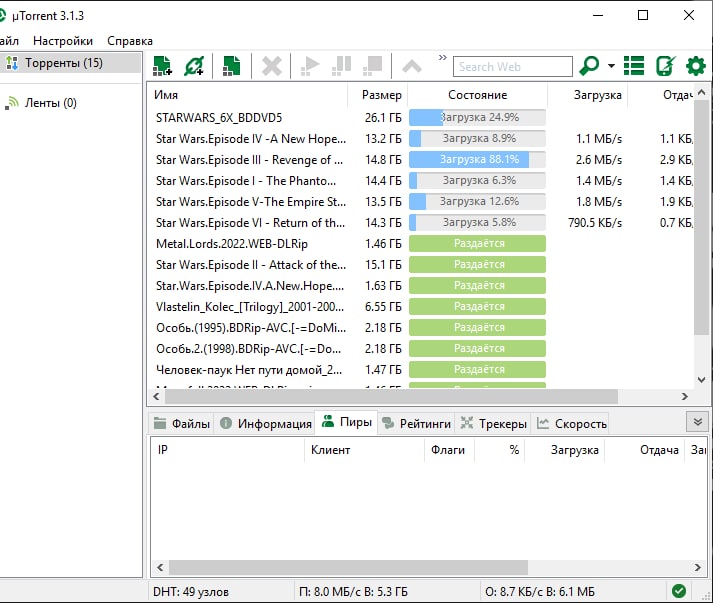Image resolution: width=713 pixels, height=603 pixels.
Task: Click the Клиент column header
Action: point(331,450)
